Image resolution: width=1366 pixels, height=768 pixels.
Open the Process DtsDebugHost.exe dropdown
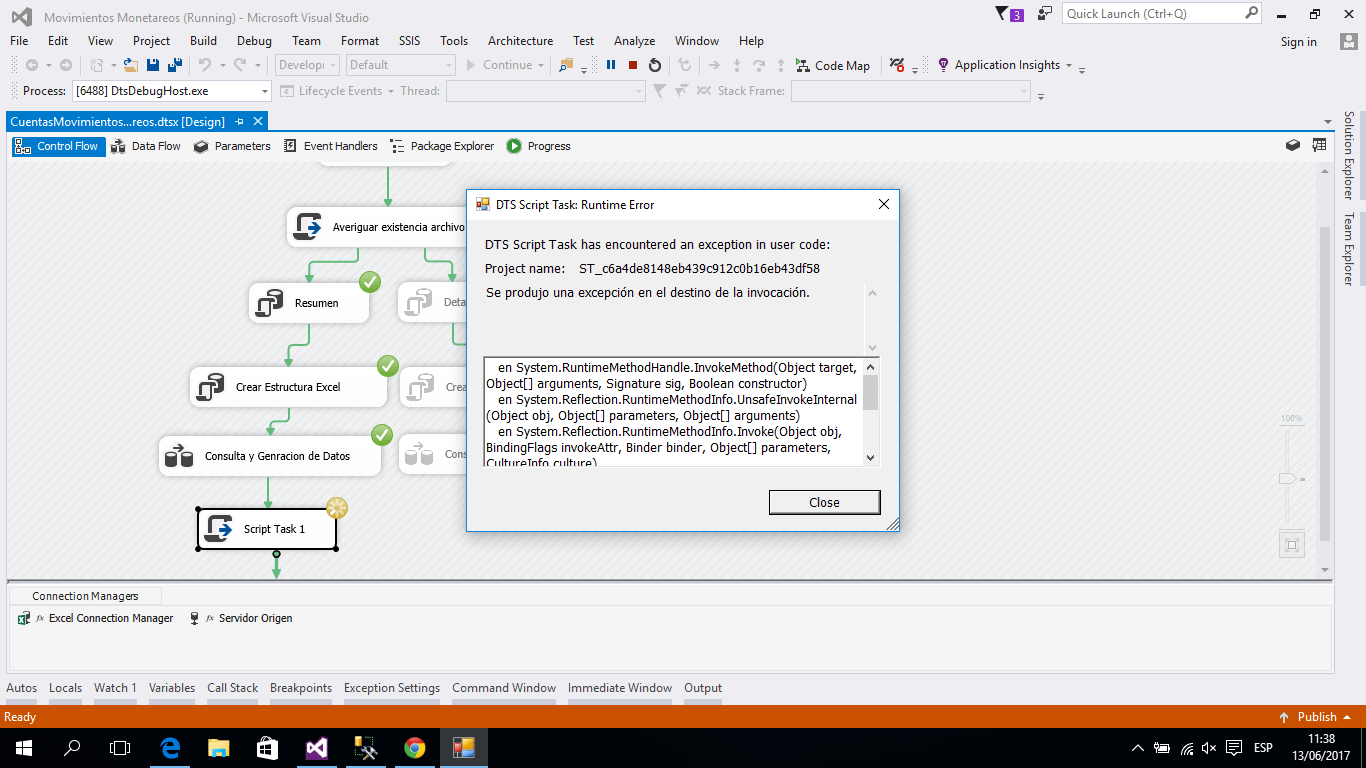[x=265, y=89]
